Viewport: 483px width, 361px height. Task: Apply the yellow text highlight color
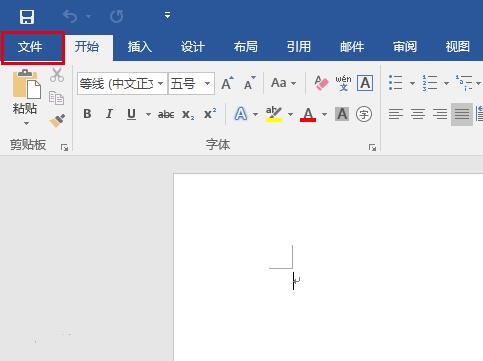tap(274, 114)
